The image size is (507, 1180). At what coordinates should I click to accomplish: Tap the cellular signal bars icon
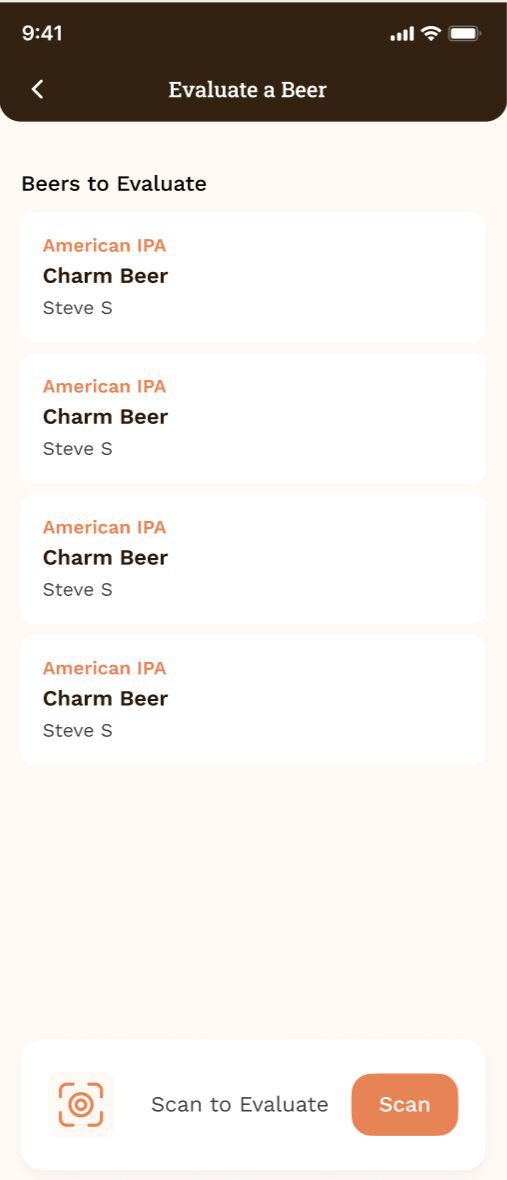coord(402,34)
